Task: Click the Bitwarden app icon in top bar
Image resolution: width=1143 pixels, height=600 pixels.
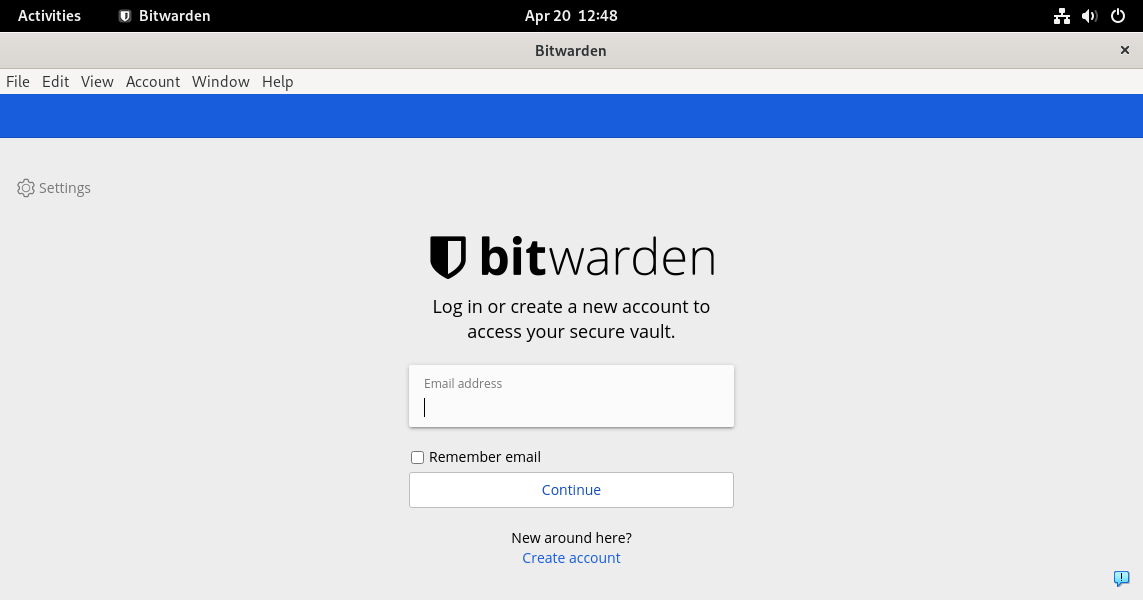Action: click(125, 16)
